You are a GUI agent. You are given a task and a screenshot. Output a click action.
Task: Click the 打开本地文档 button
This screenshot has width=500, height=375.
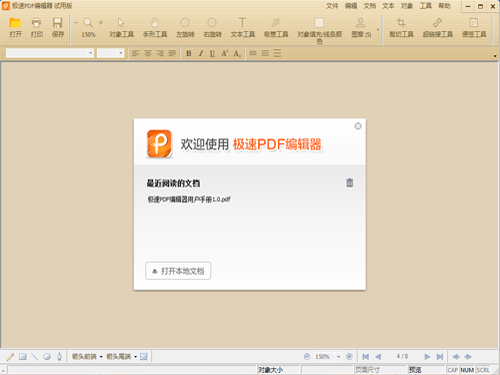click(178, 271)
